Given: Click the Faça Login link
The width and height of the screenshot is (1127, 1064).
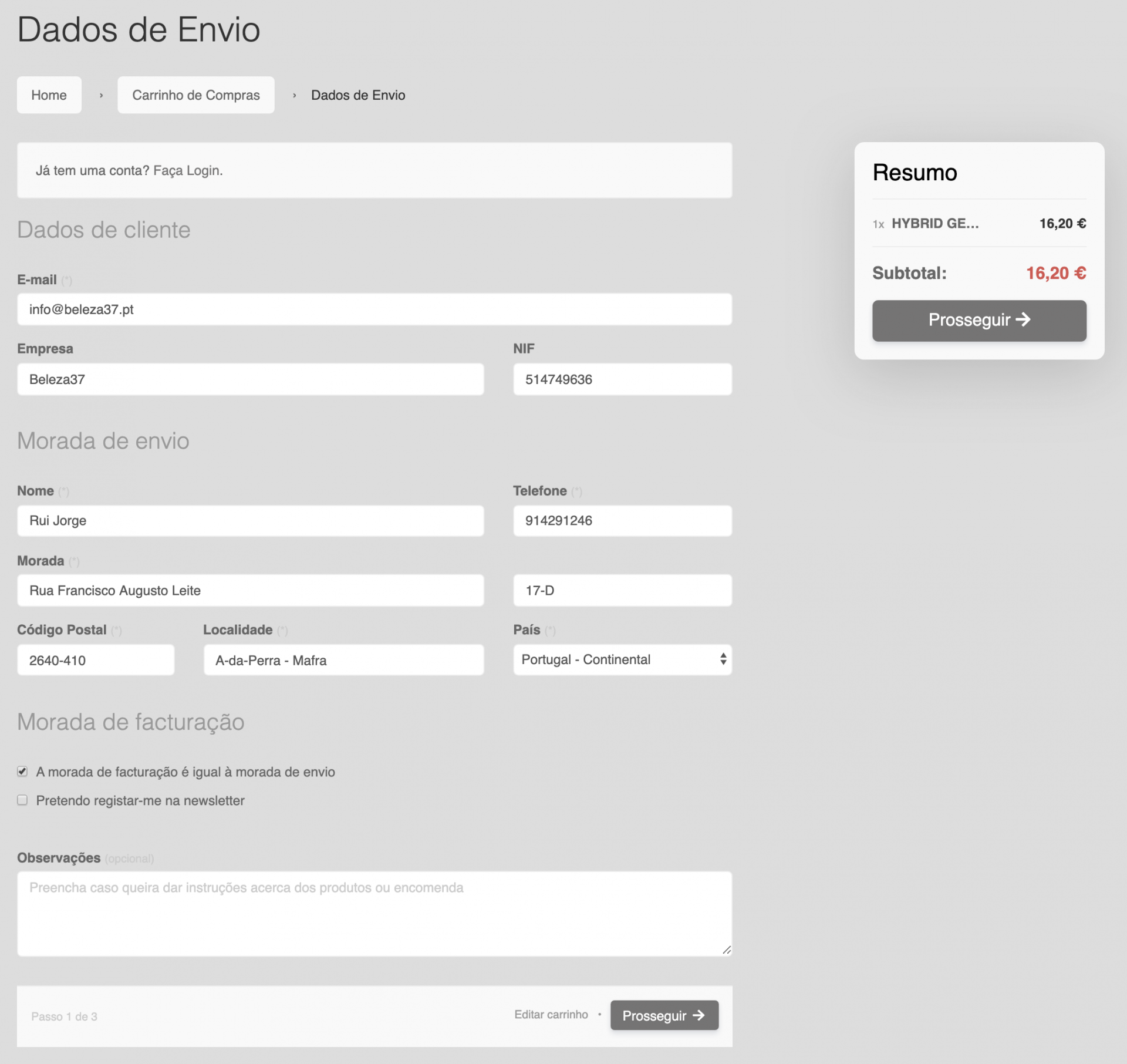Looking at the screenshot, I should [187, 171].
